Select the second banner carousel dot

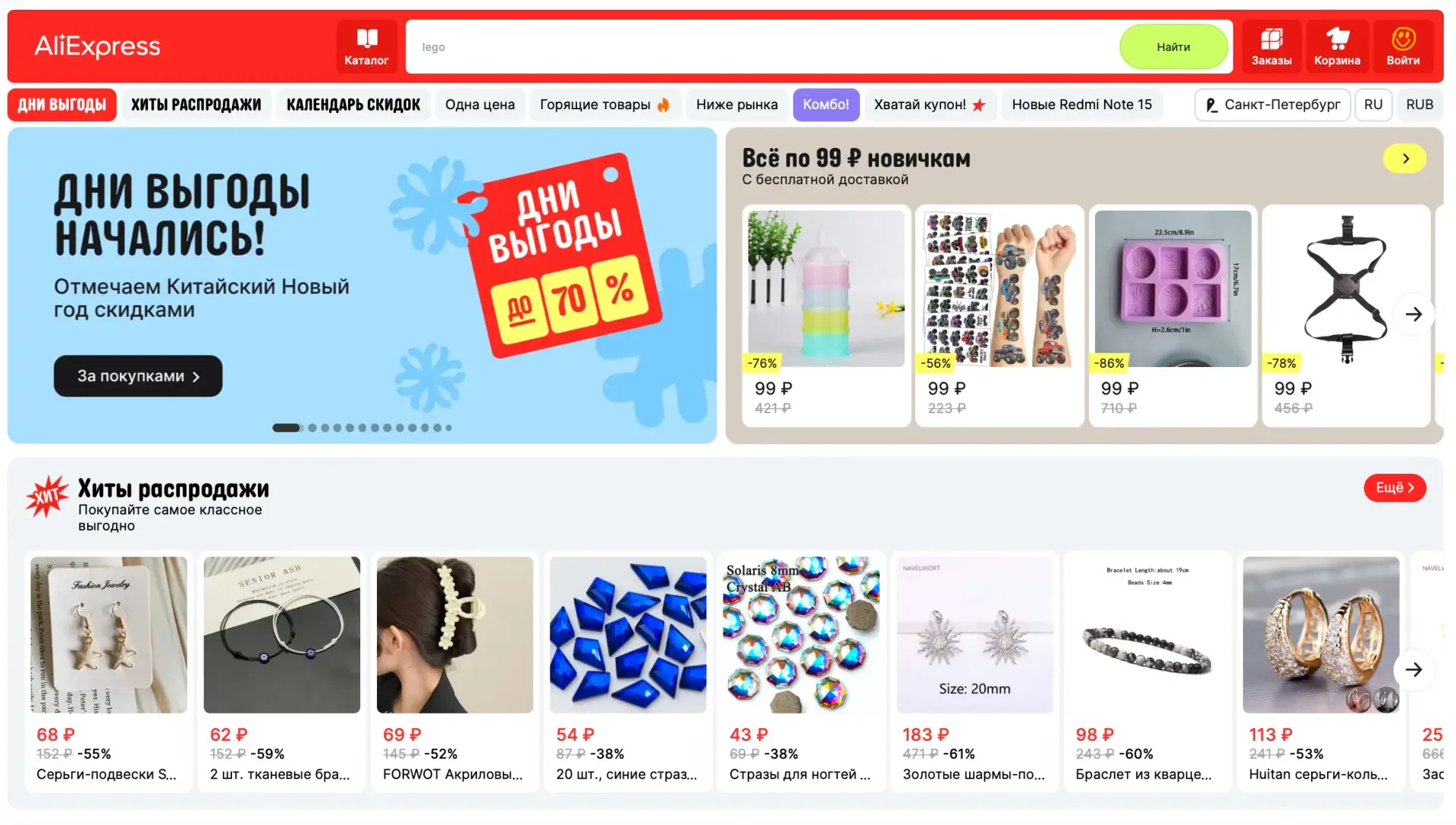point(312,428)
